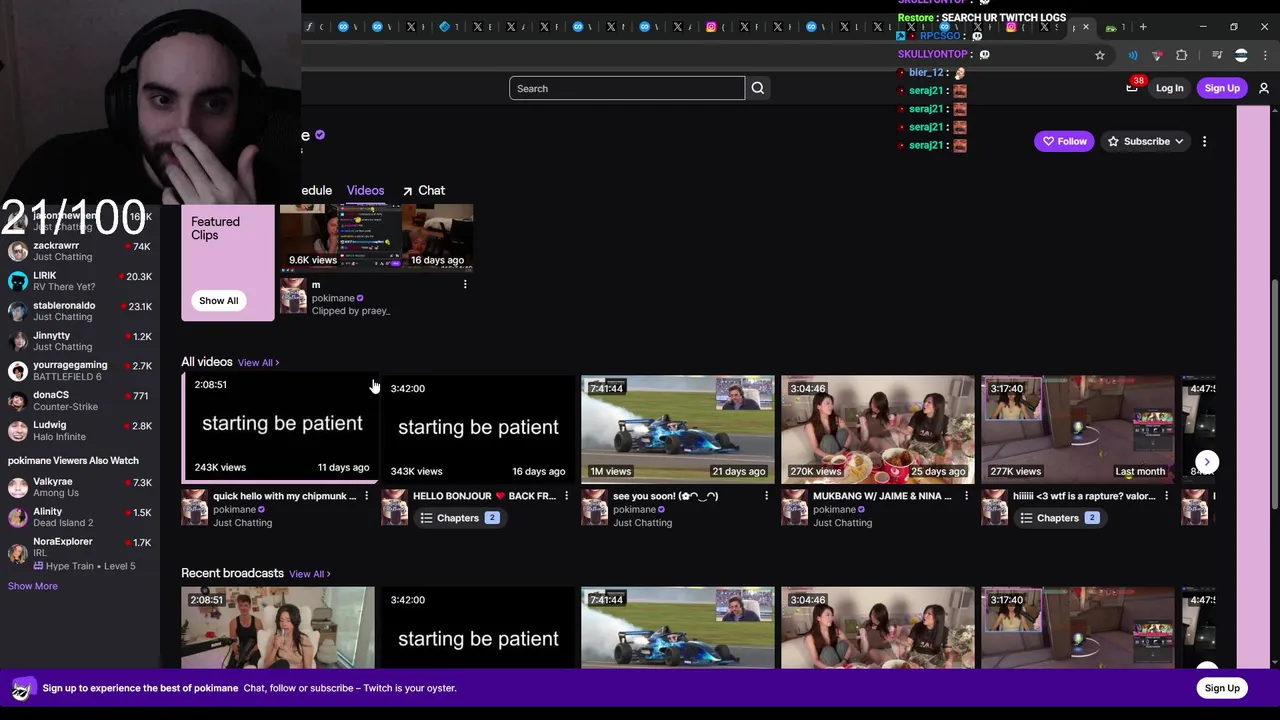
Task: Switch to the Videos tab
Action: pos(365,190)
